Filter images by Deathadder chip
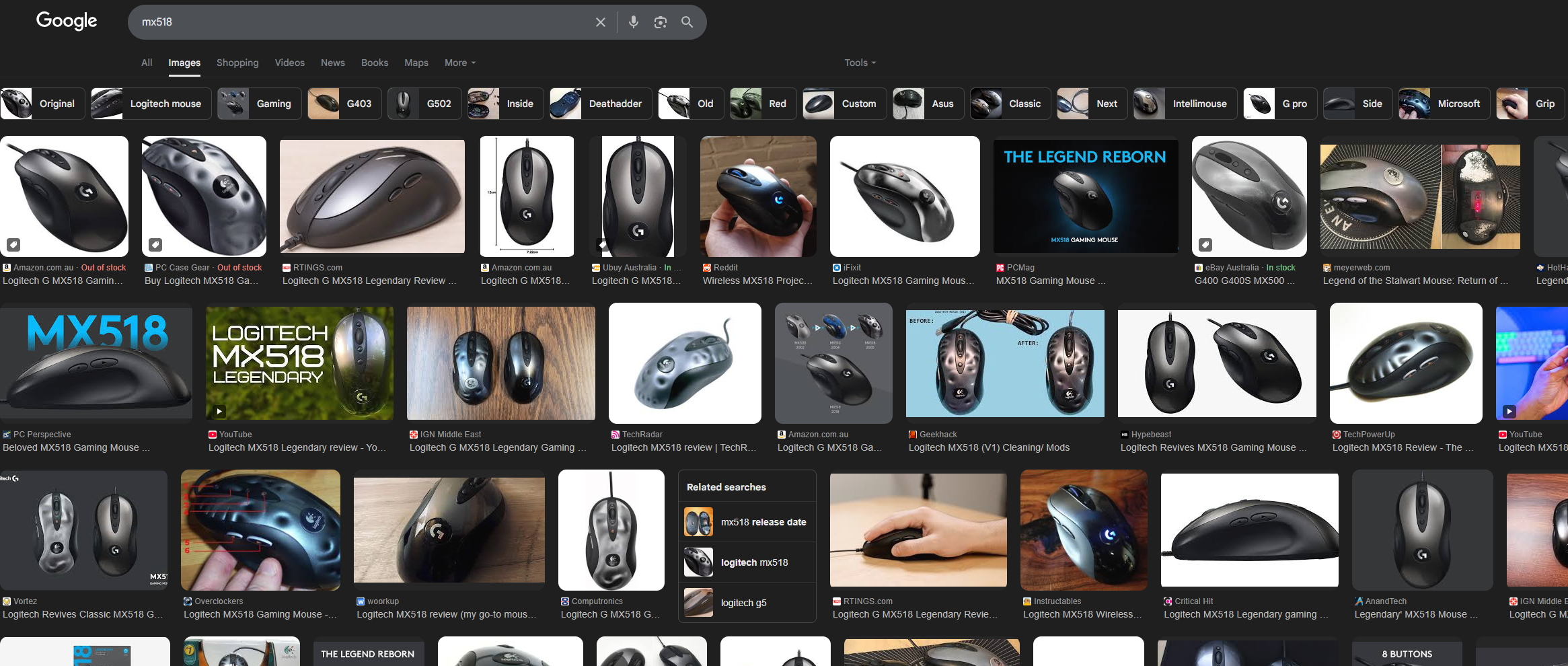The width and height of the screenshot is (1568, 666). point(601,104)
